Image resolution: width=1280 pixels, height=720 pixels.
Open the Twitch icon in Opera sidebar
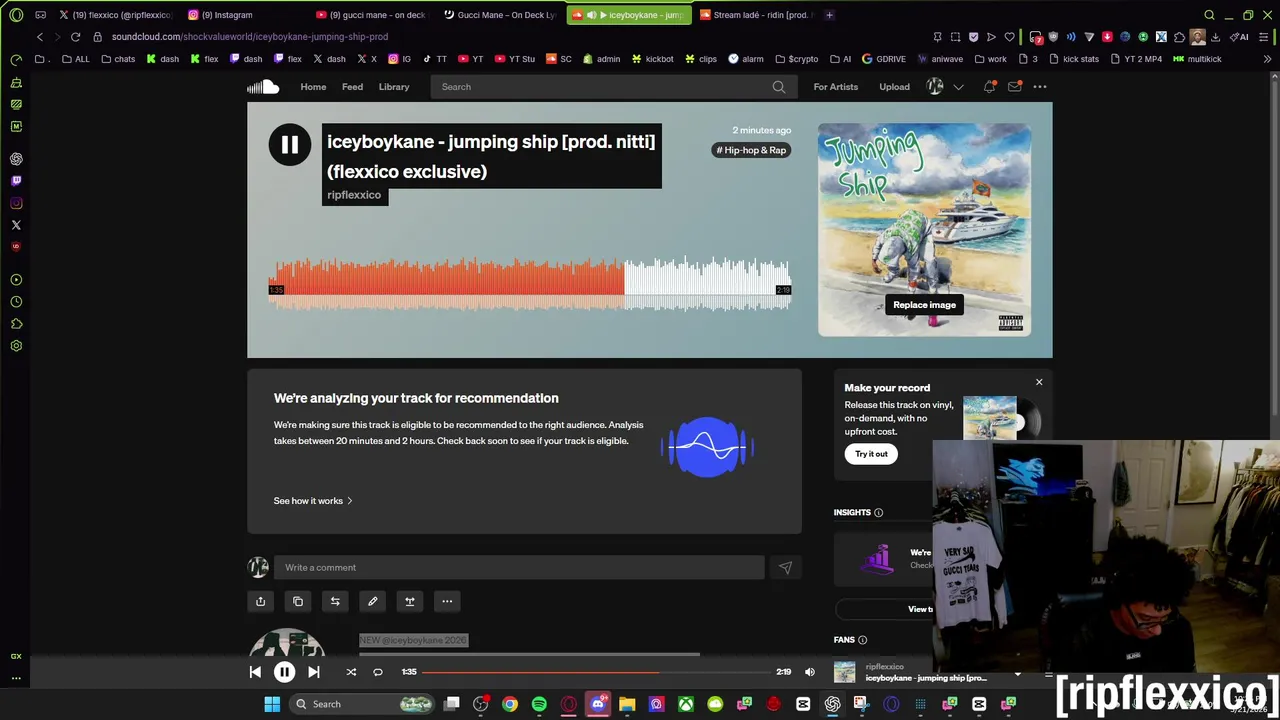(16, 181)
